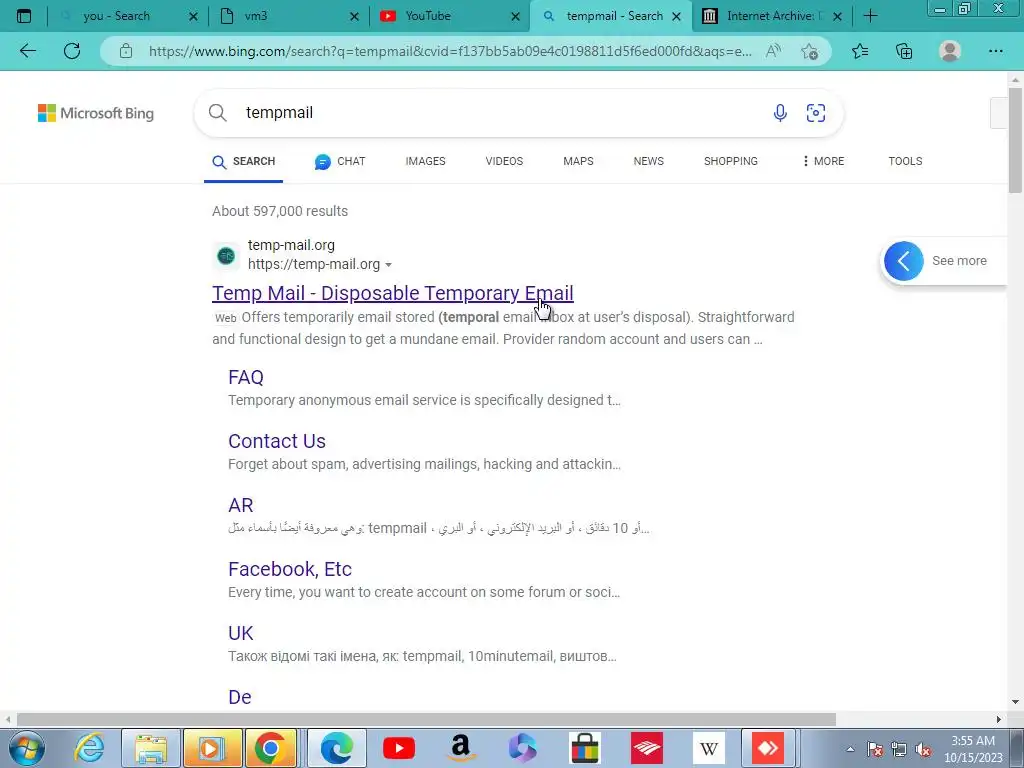Launch the media player taskbar icon

pos(212,748)
